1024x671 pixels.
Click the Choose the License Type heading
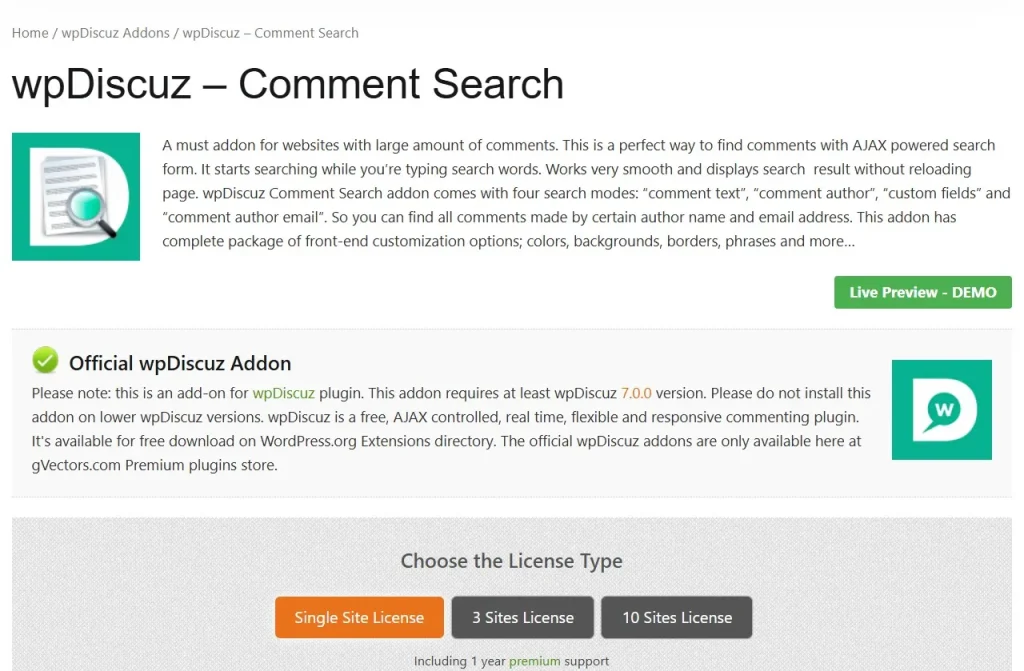tap(511, 561)
